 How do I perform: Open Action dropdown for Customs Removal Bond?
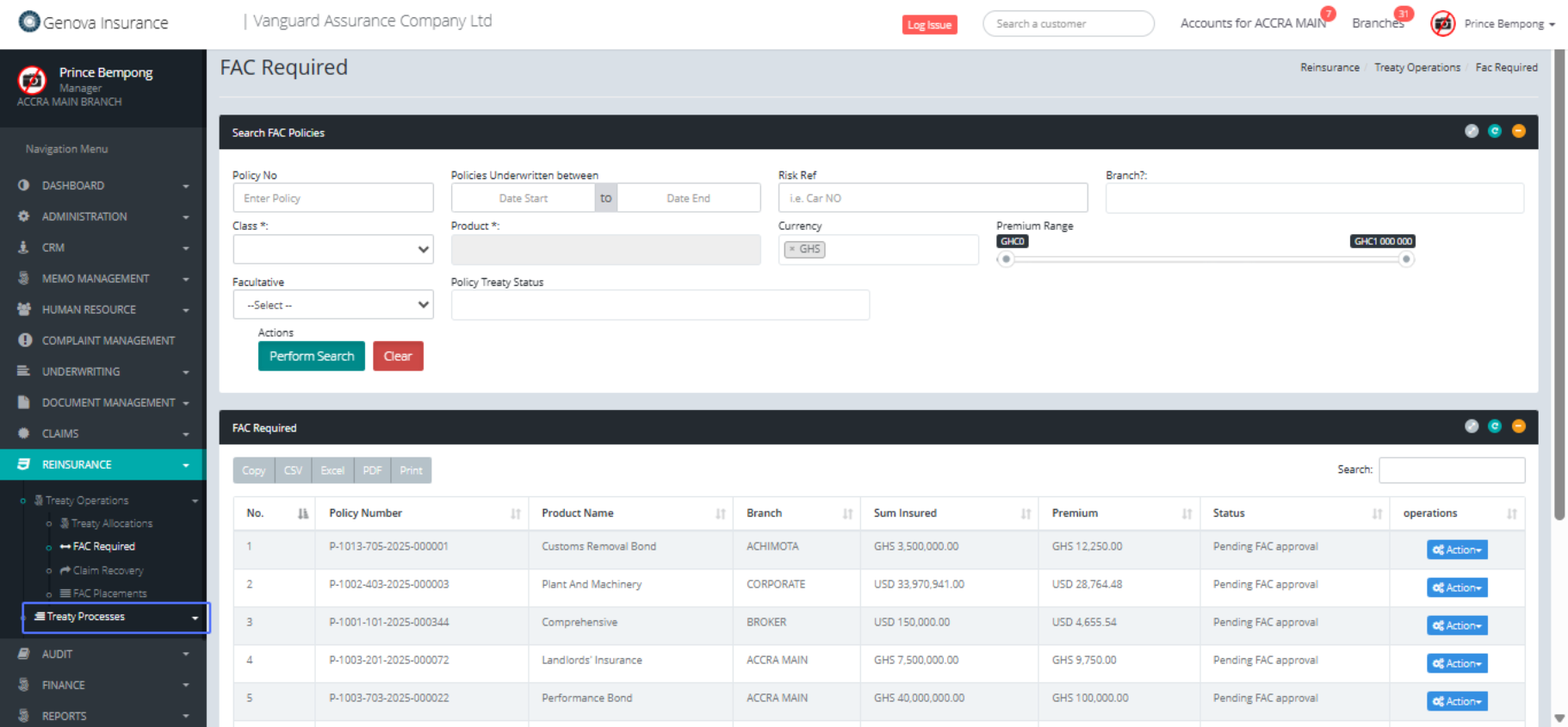click(1456, 550)
